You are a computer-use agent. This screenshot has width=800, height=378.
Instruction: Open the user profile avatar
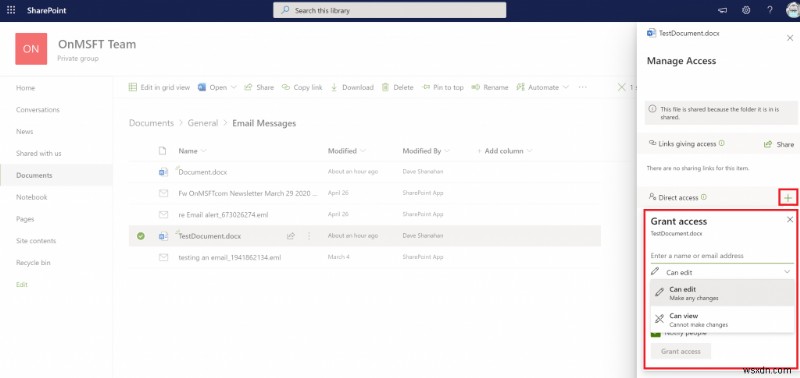(x=792, y=10)
